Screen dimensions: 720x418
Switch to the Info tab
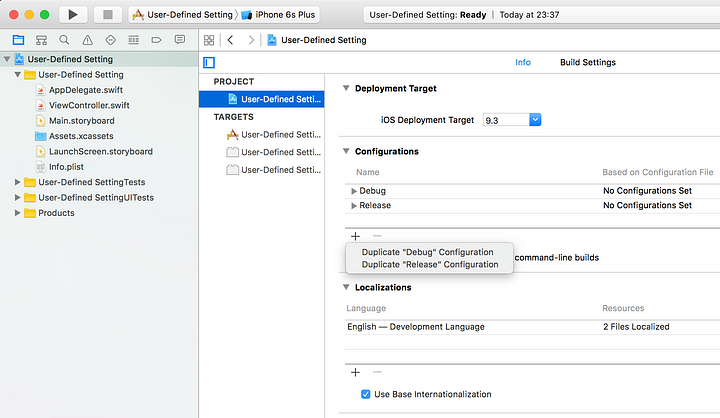(523, 62)
